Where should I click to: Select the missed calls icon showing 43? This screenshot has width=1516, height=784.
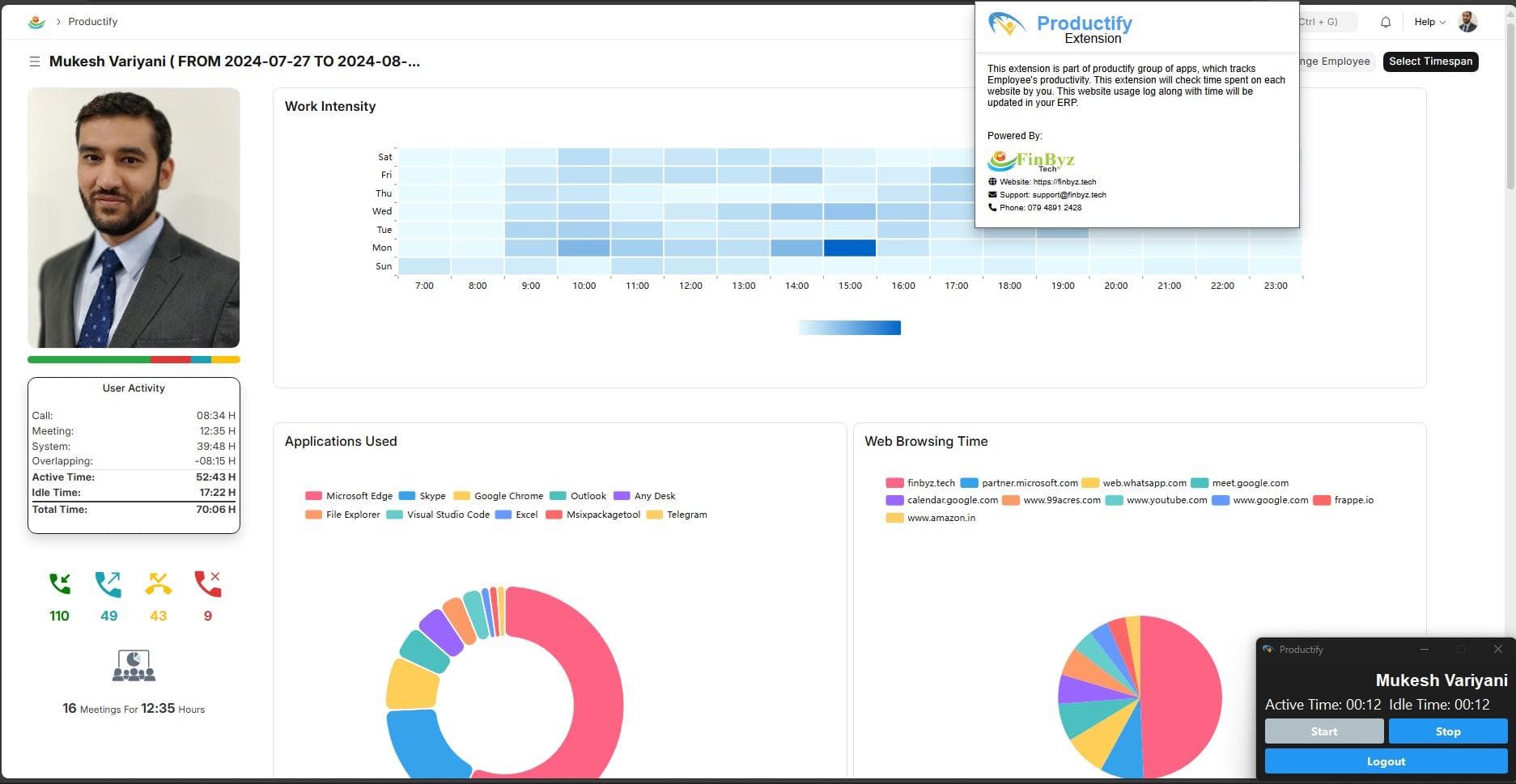pos(158,583)
